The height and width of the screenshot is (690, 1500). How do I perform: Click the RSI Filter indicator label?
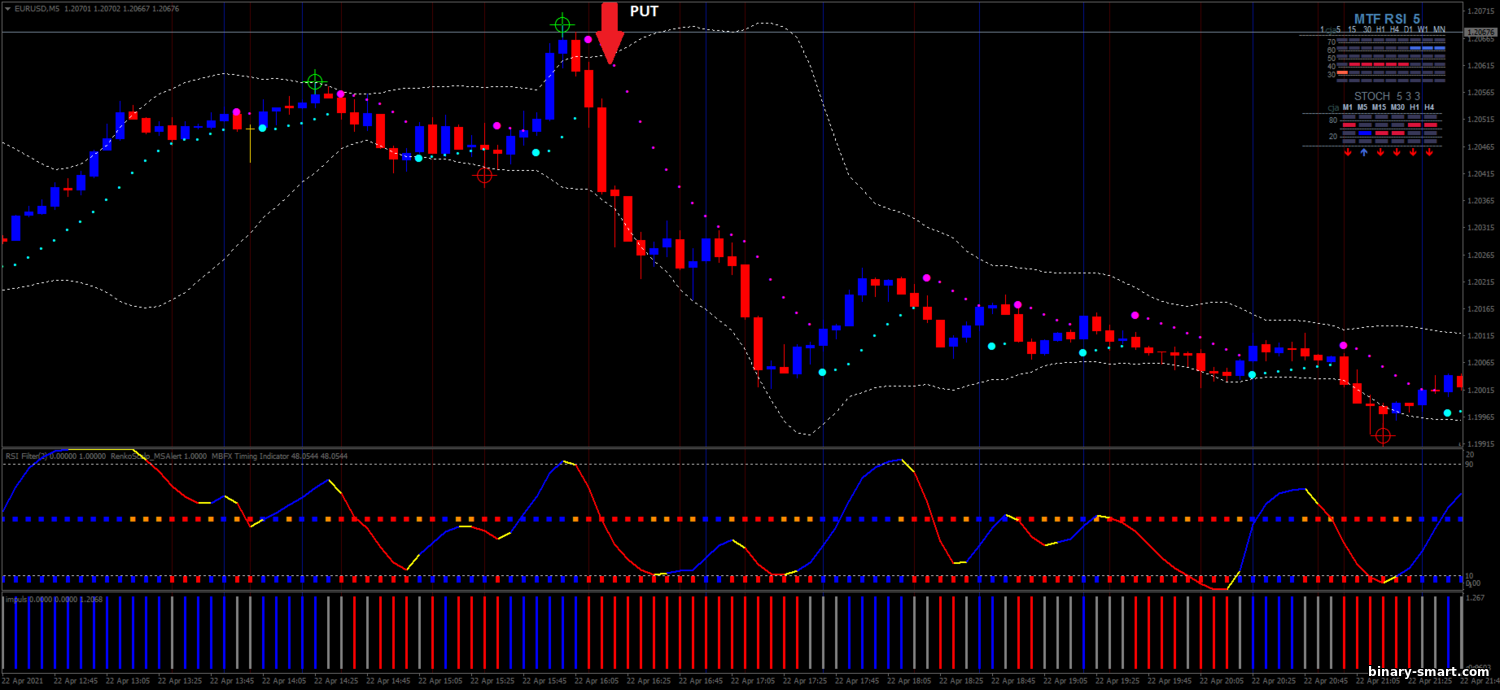[26, 456]
